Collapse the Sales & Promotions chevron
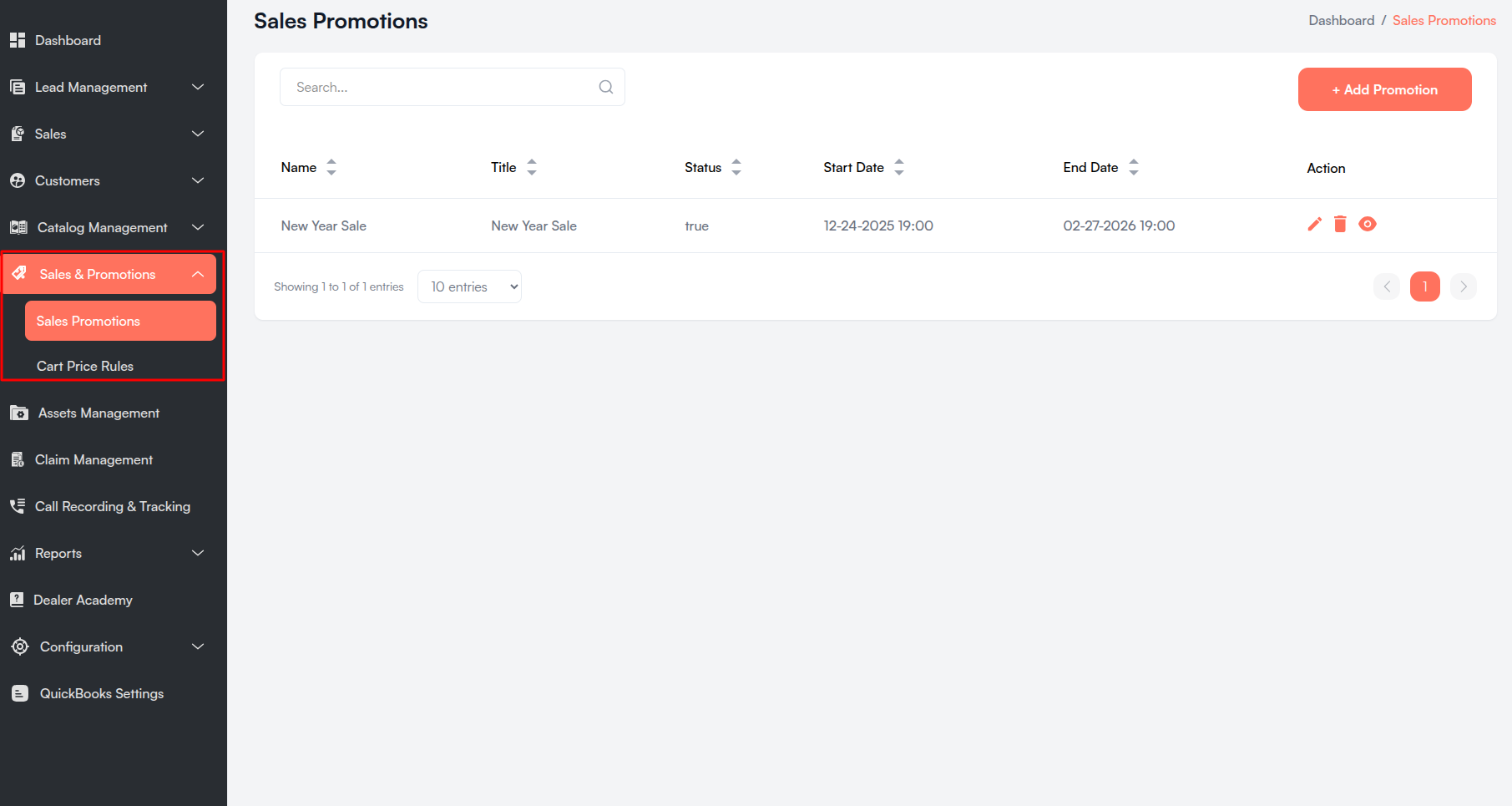Screen dimensions: 1512x806 198,274
